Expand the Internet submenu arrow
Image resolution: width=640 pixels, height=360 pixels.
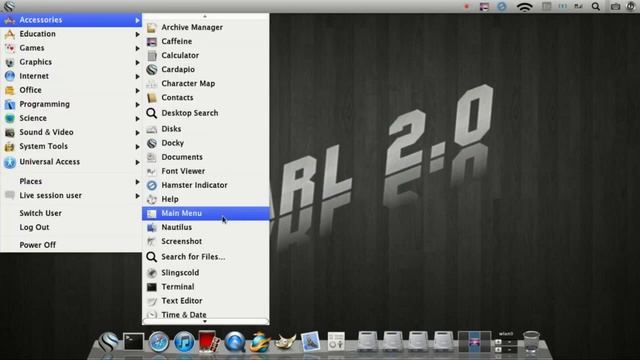coord(137,76)
